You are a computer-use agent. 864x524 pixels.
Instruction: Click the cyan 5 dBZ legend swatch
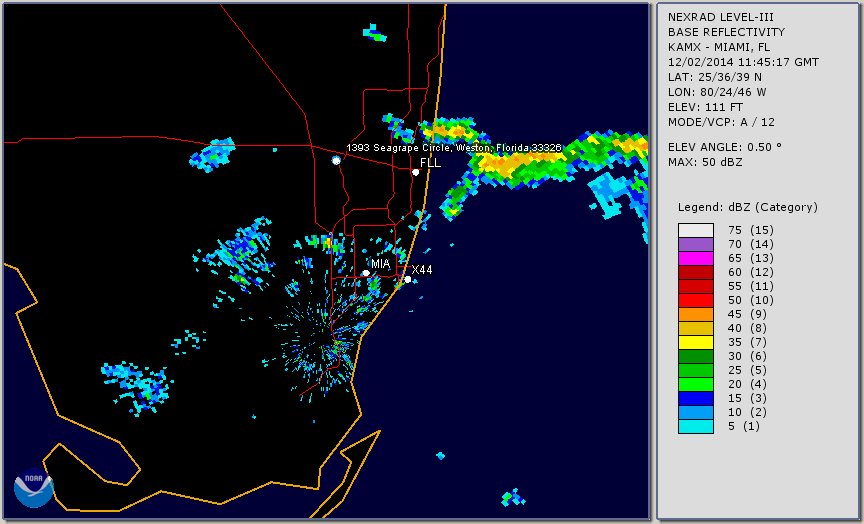(696, 426)
